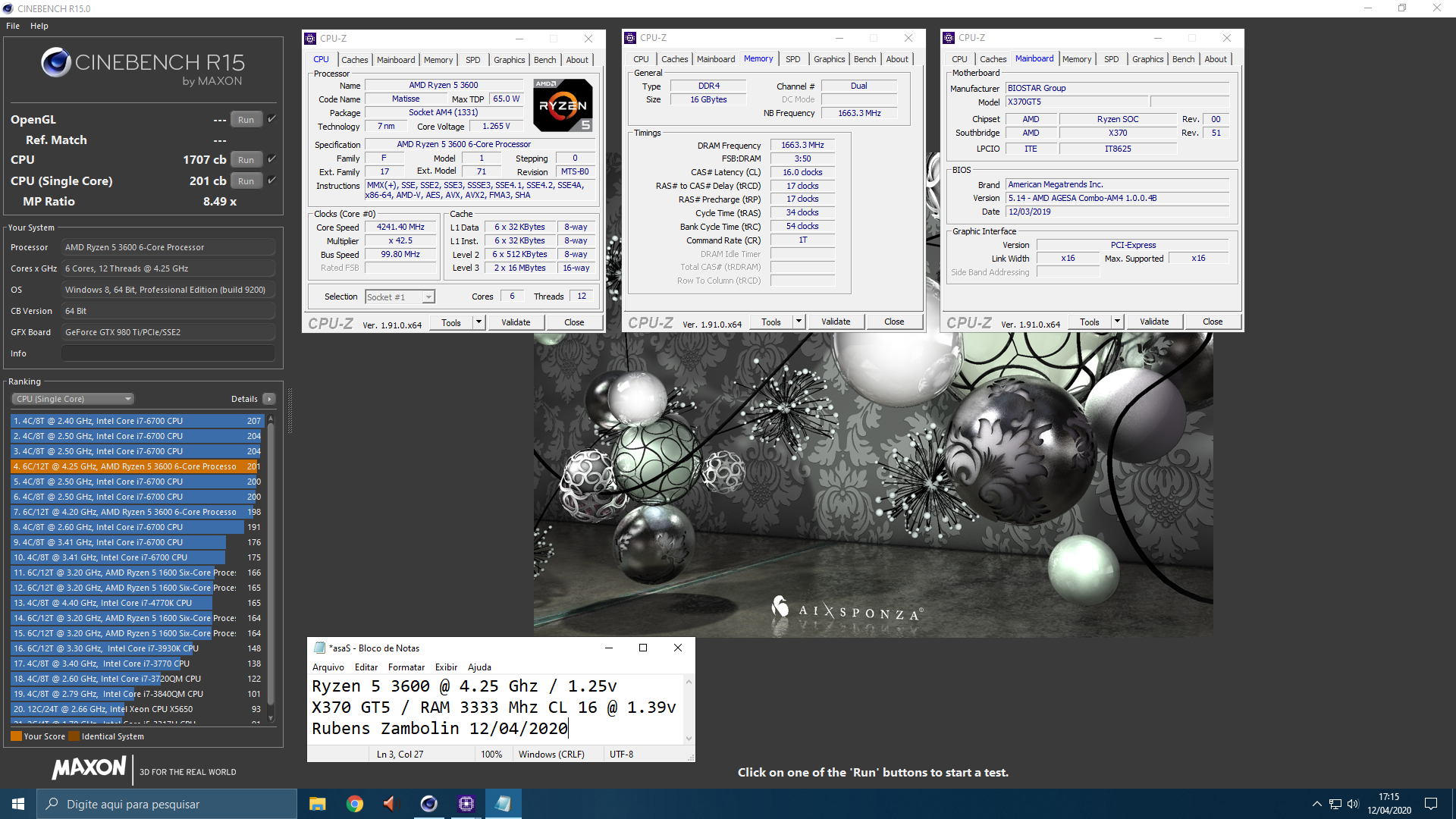Click the Your Score orange legend swatch
The width and height of the screenshot is (1456, 819).
[x=16, y=736]
